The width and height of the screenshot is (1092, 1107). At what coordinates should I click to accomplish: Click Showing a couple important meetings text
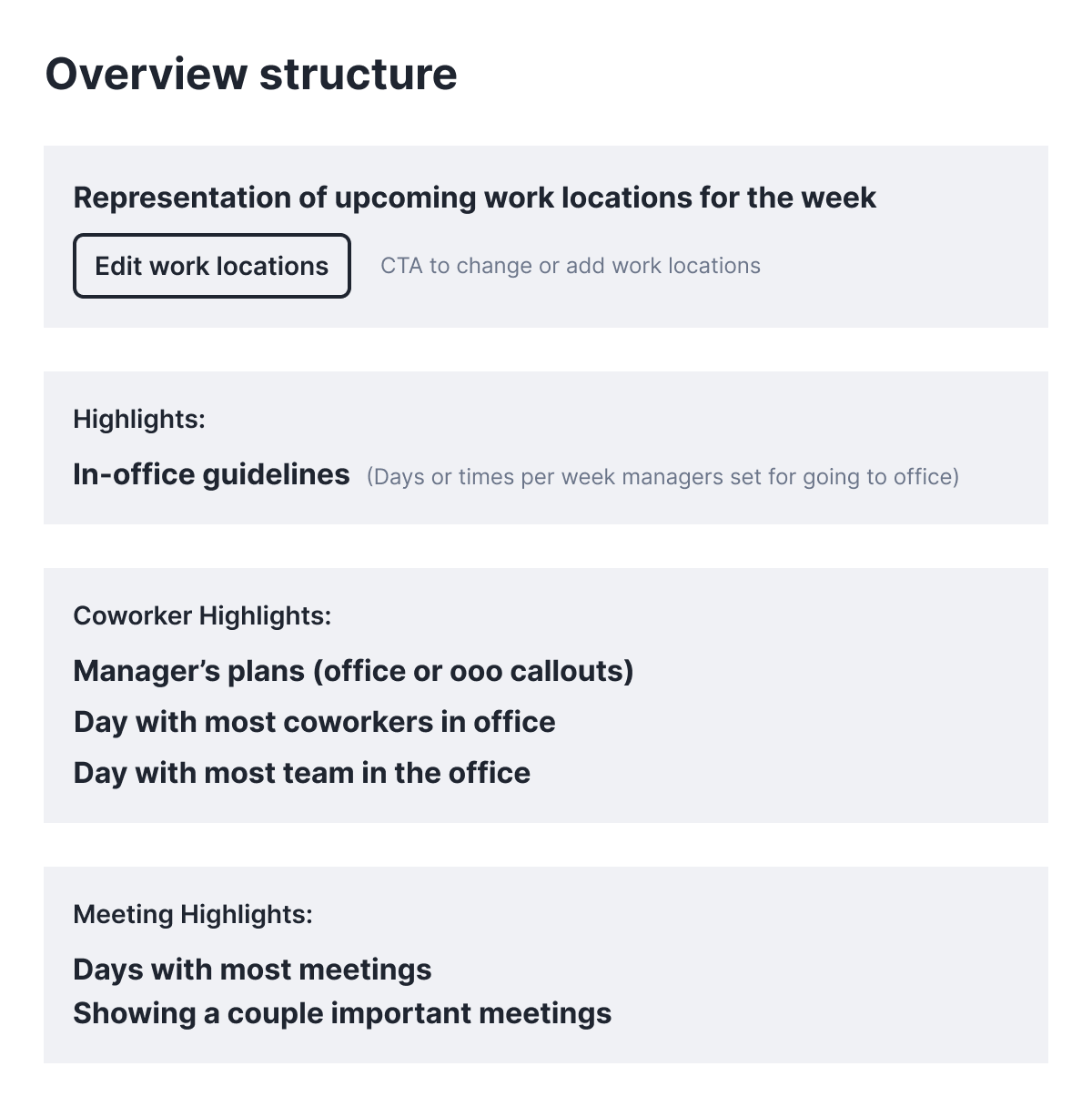click(342, 1013)
